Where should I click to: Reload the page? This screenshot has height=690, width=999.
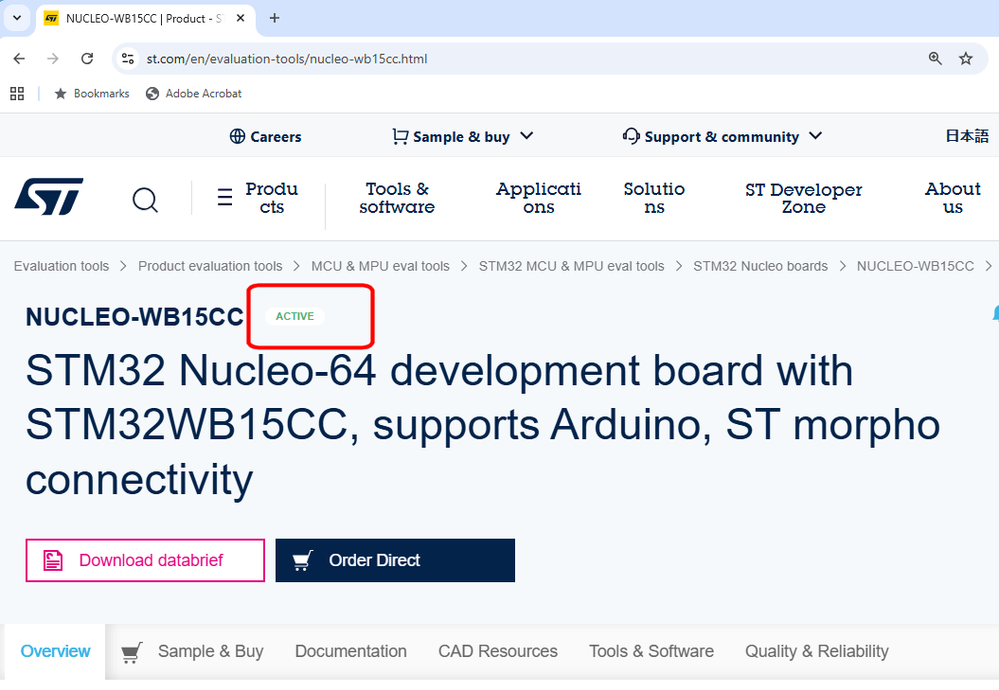point(87,59)
